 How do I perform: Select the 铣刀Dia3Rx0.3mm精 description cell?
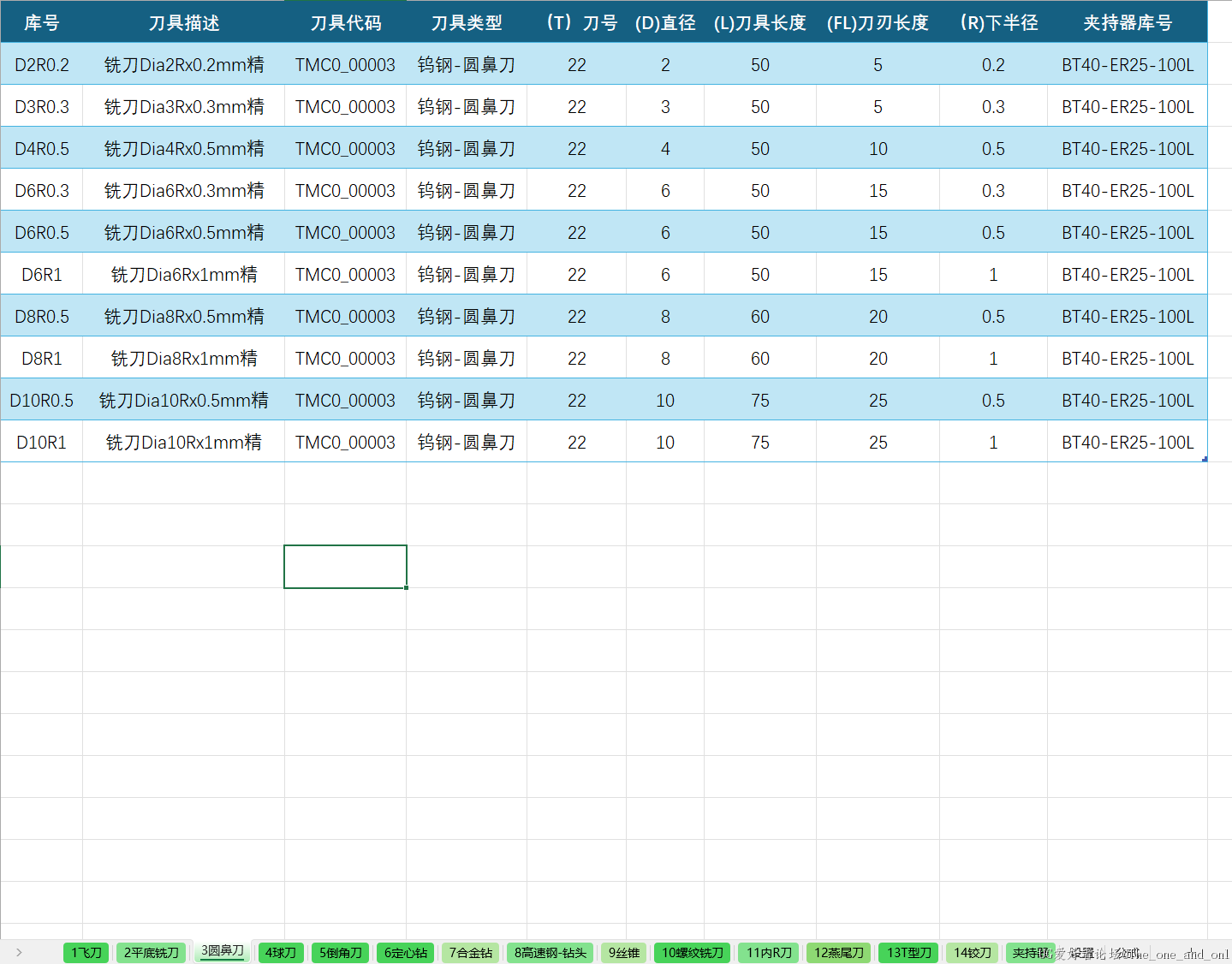click(184, 106)
